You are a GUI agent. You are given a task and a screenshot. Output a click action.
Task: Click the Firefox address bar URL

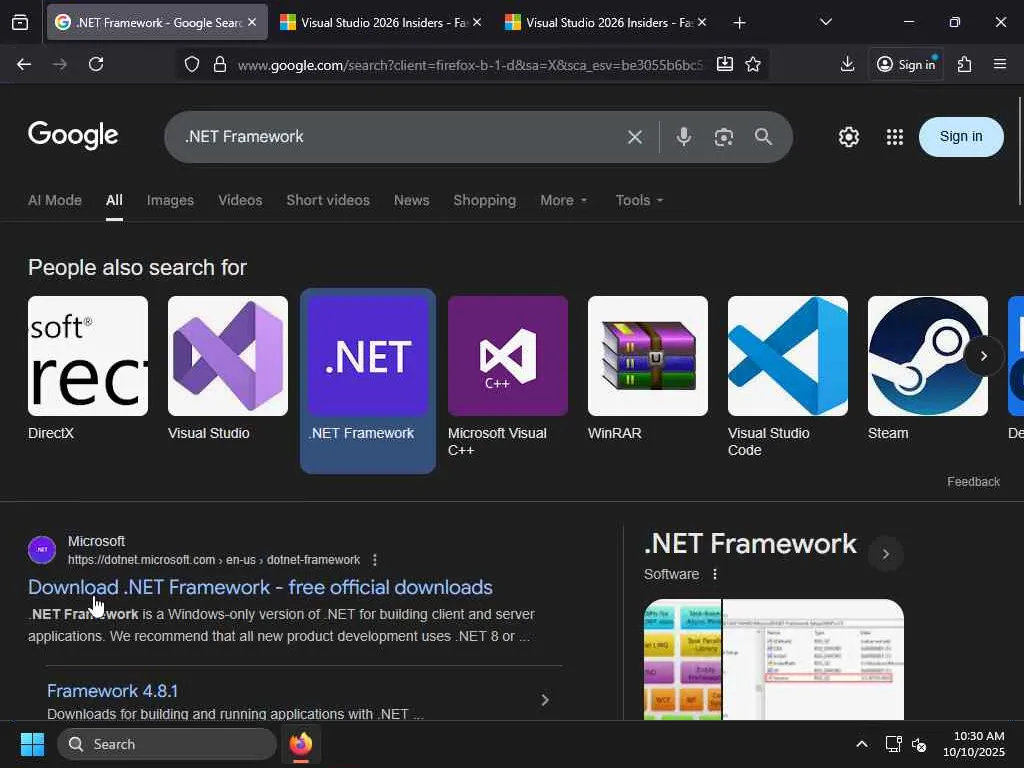(470, 65)
